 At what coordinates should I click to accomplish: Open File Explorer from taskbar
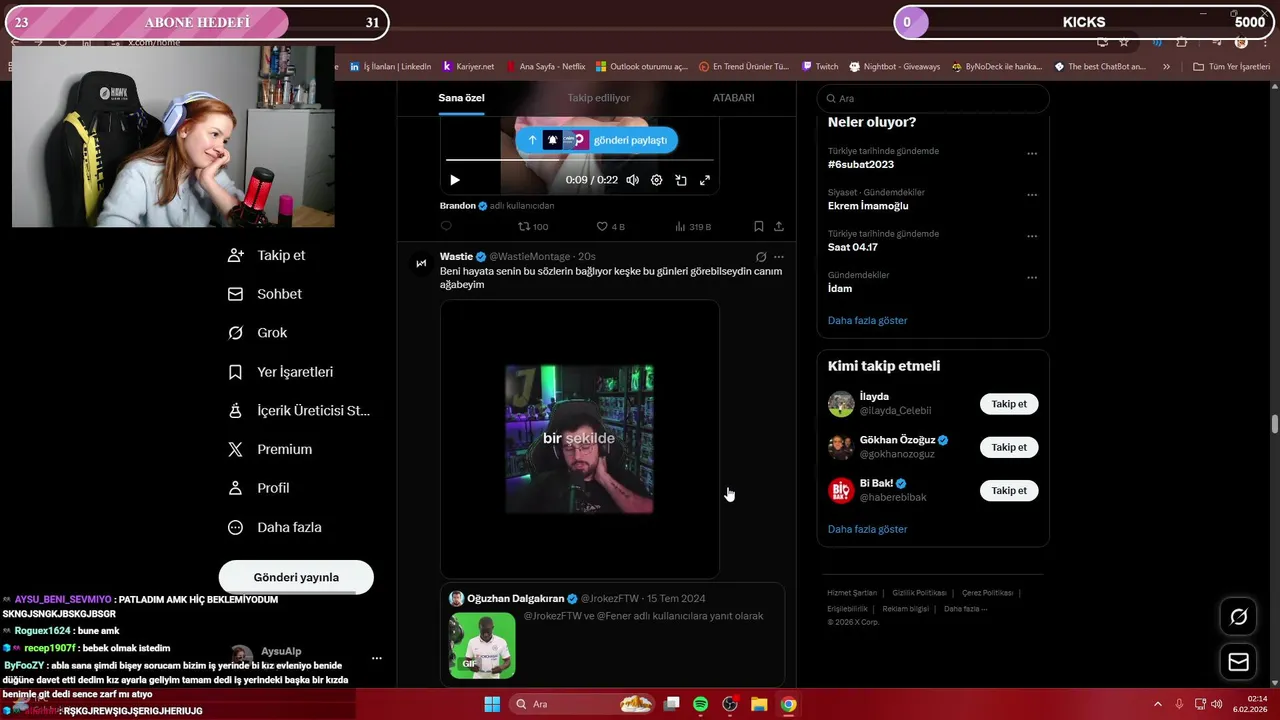click(759, 704)
